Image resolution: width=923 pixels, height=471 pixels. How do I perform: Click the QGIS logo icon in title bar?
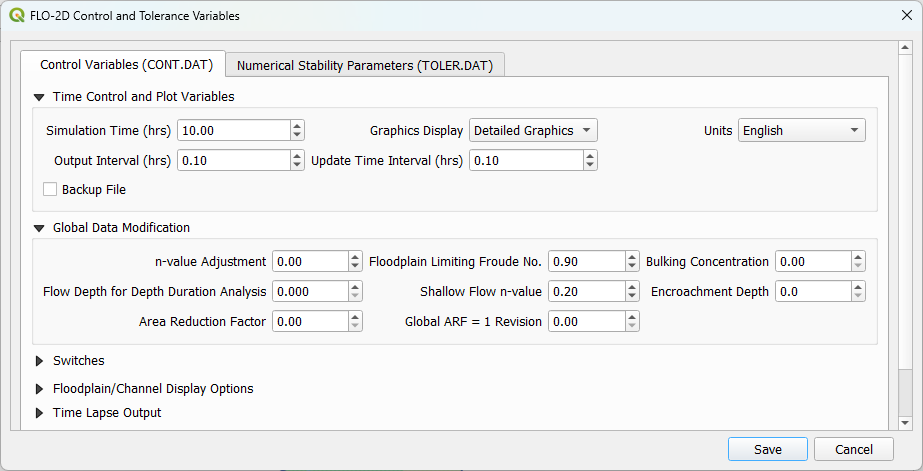pos(17,16)
